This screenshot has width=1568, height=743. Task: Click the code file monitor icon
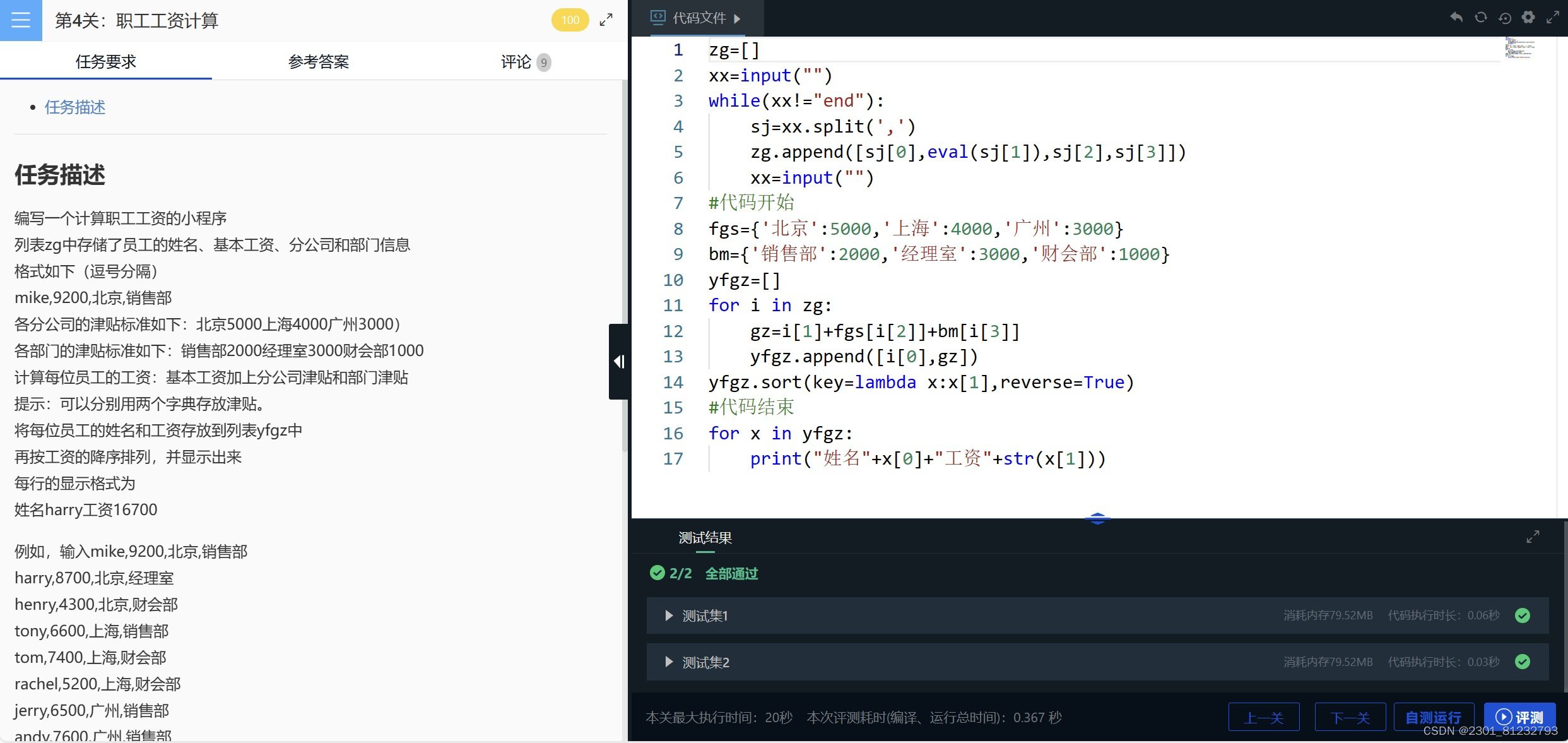tap(657, 18)
